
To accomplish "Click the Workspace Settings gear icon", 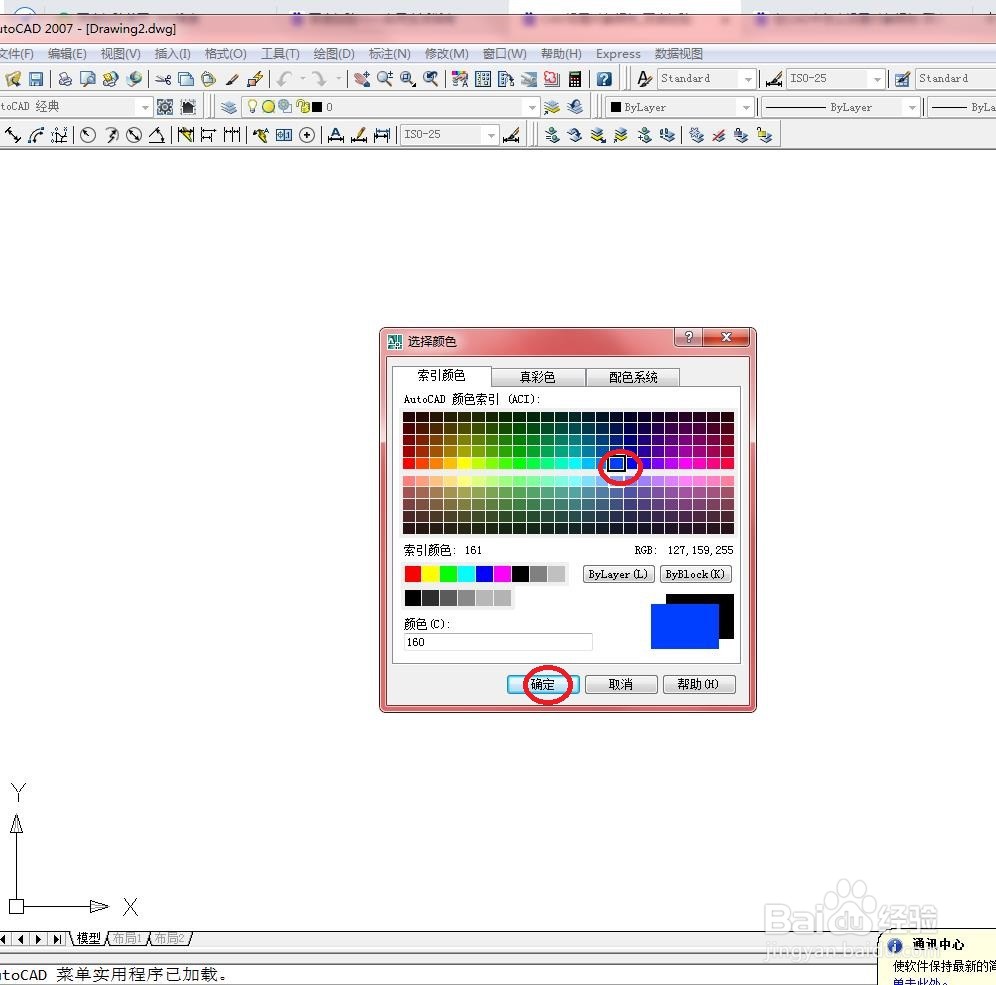I will click(165, 107).
